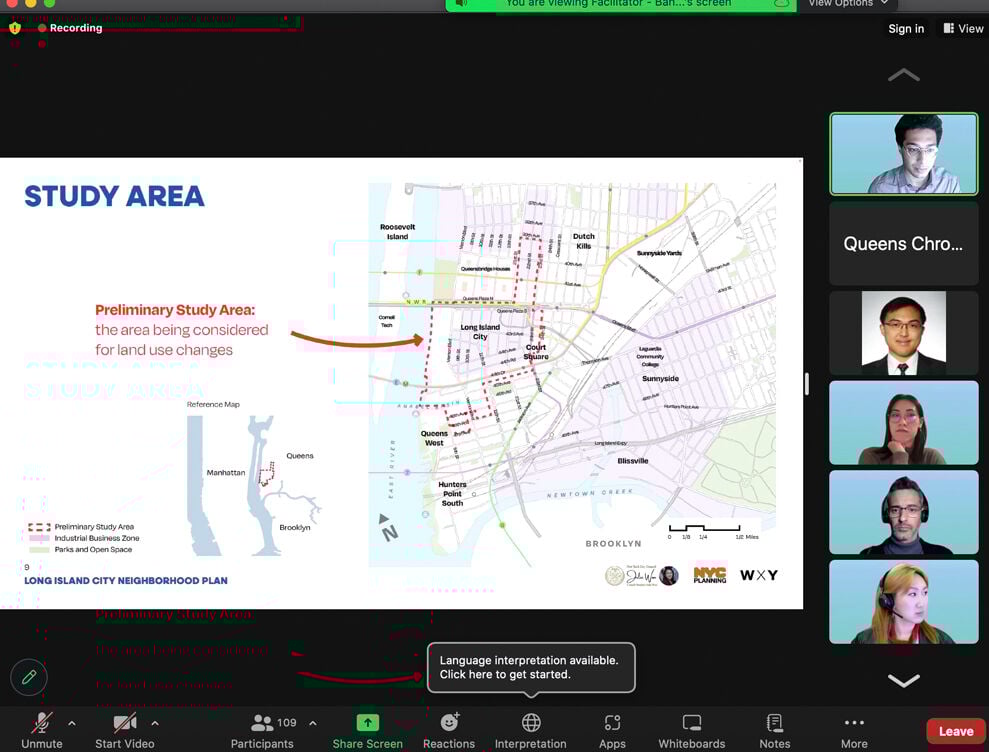Viewport: 989px width, 752px height.
Task: Click the annotation pencil icon
Action: coord(29,677)
